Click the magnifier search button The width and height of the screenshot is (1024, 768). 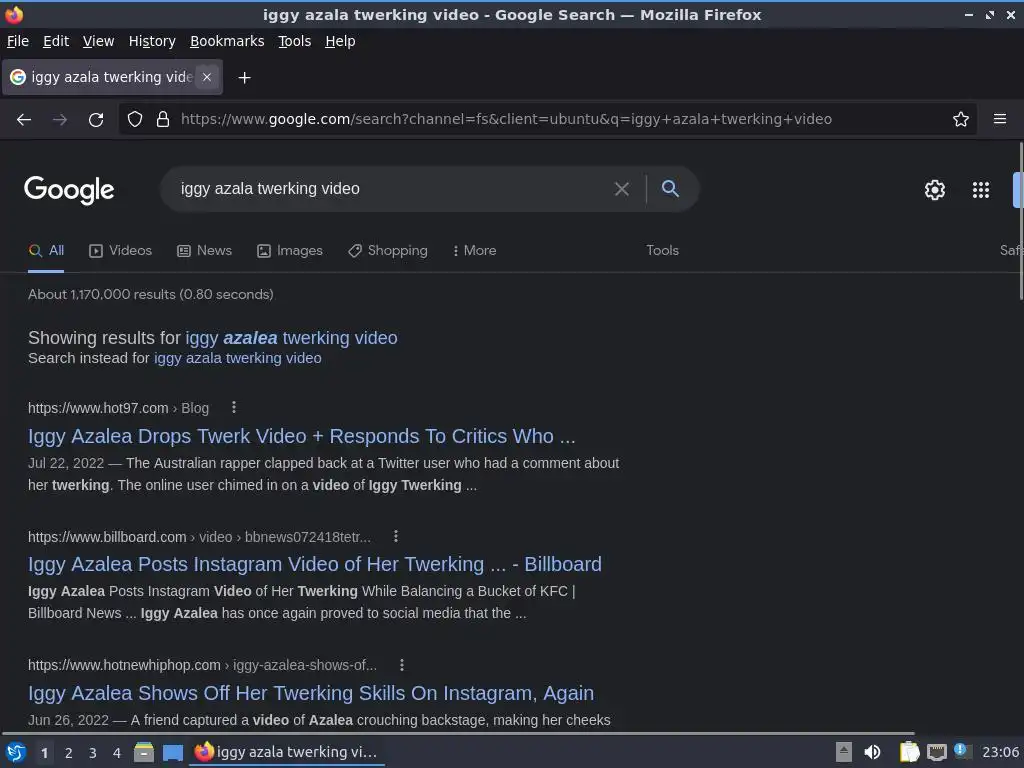(x=670, y=189)
